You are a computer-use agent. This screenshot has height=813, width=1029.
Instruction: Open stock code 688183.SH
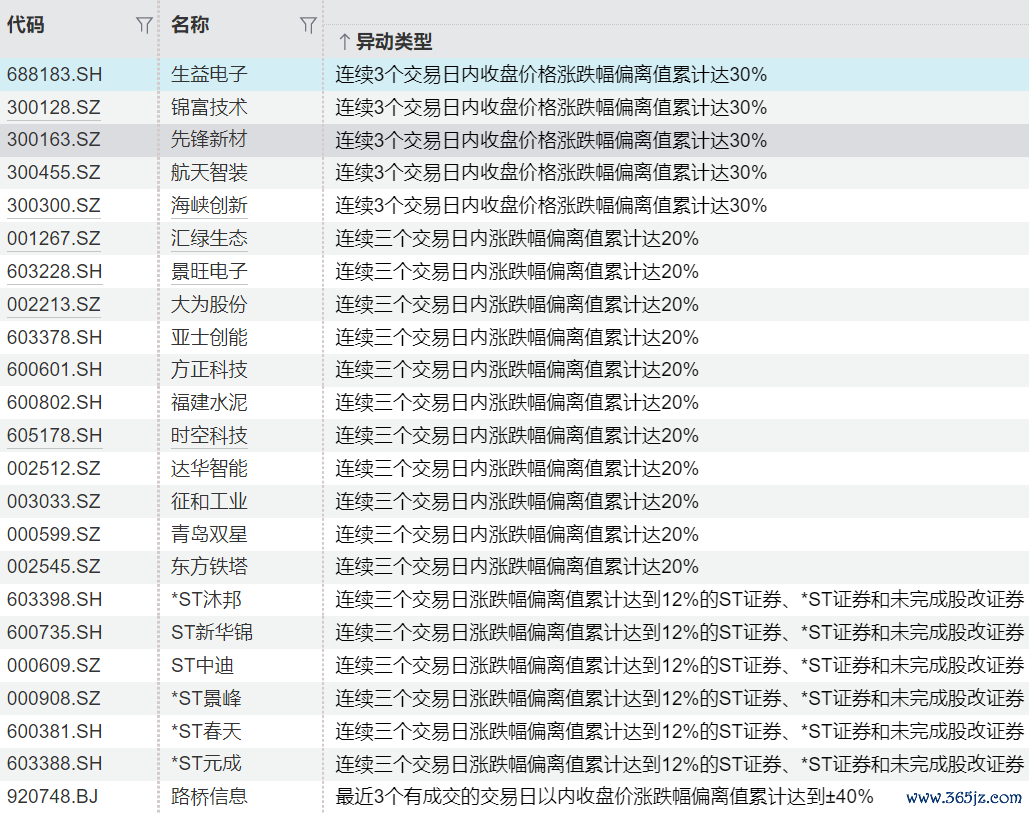click(54, 75)
